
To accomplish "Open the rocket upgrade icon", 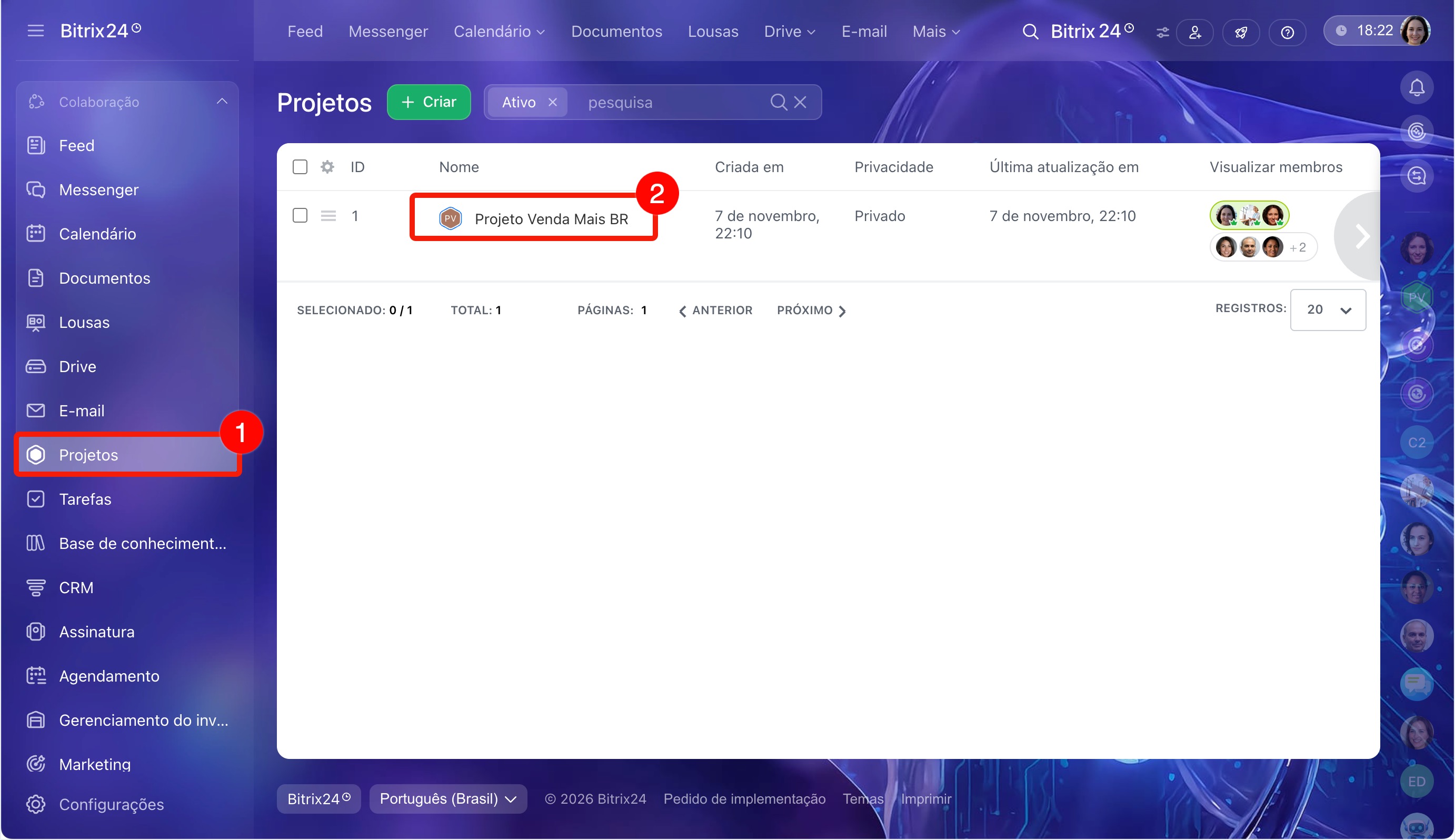I will pyautogui.click(x=1241, y=32).
